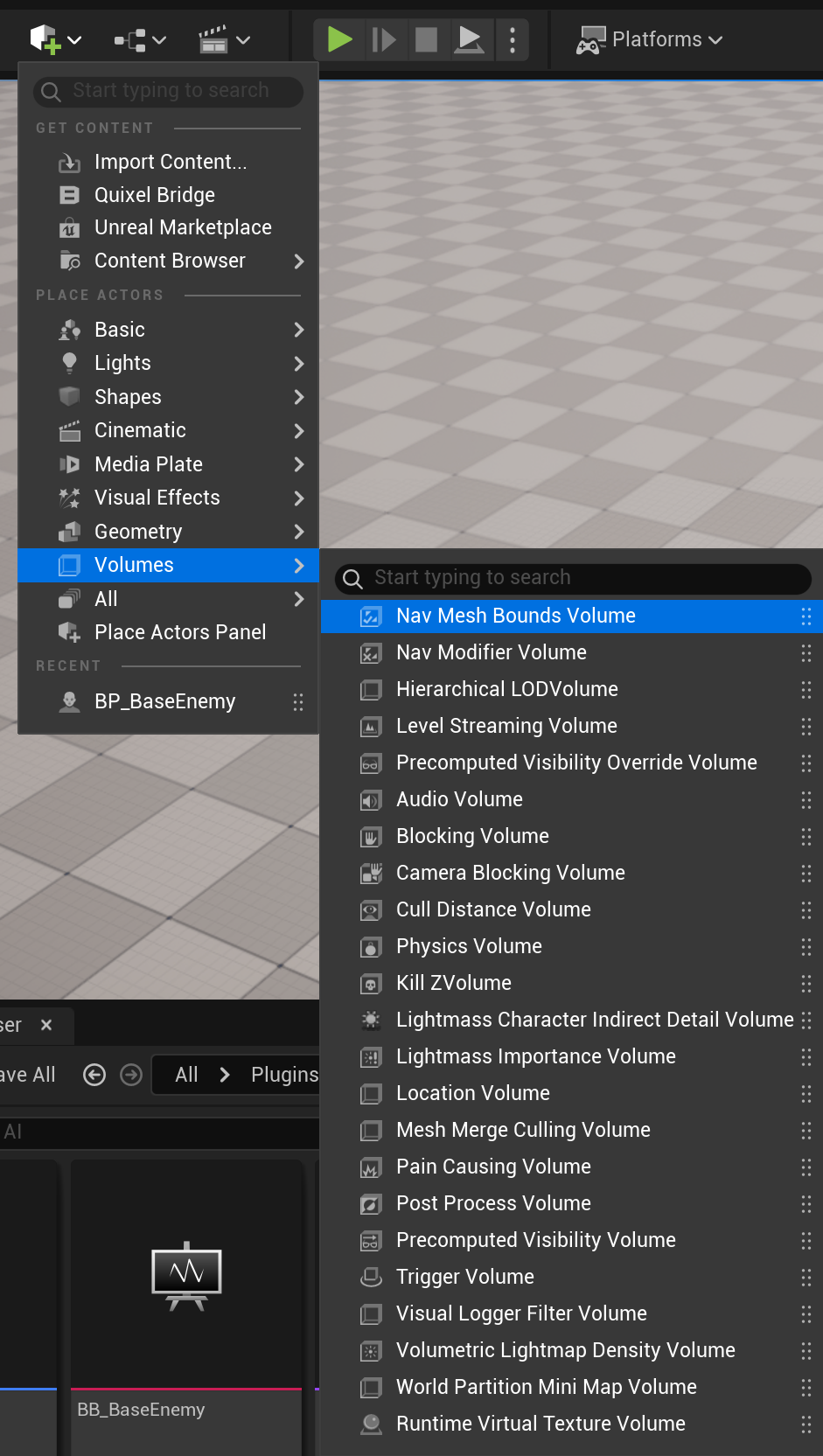Expand the Media Plate submenu arrow

click(x=299, y=464)
